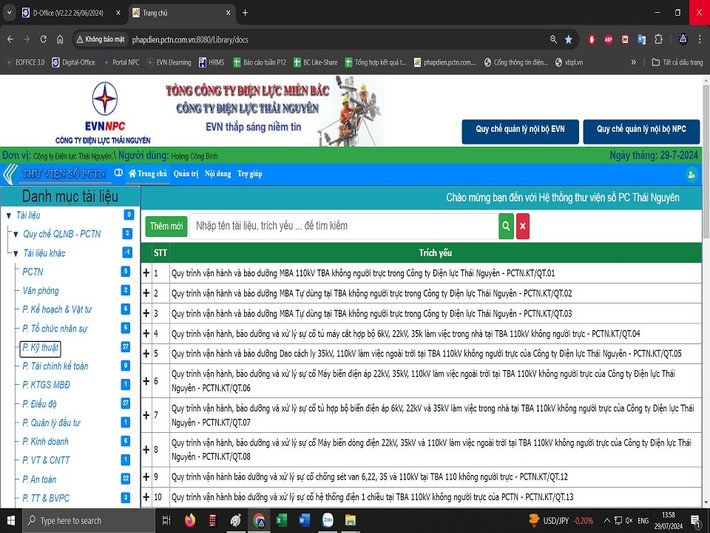
Task: Open the Portal NPC bookmark
Action: [121, 62]
